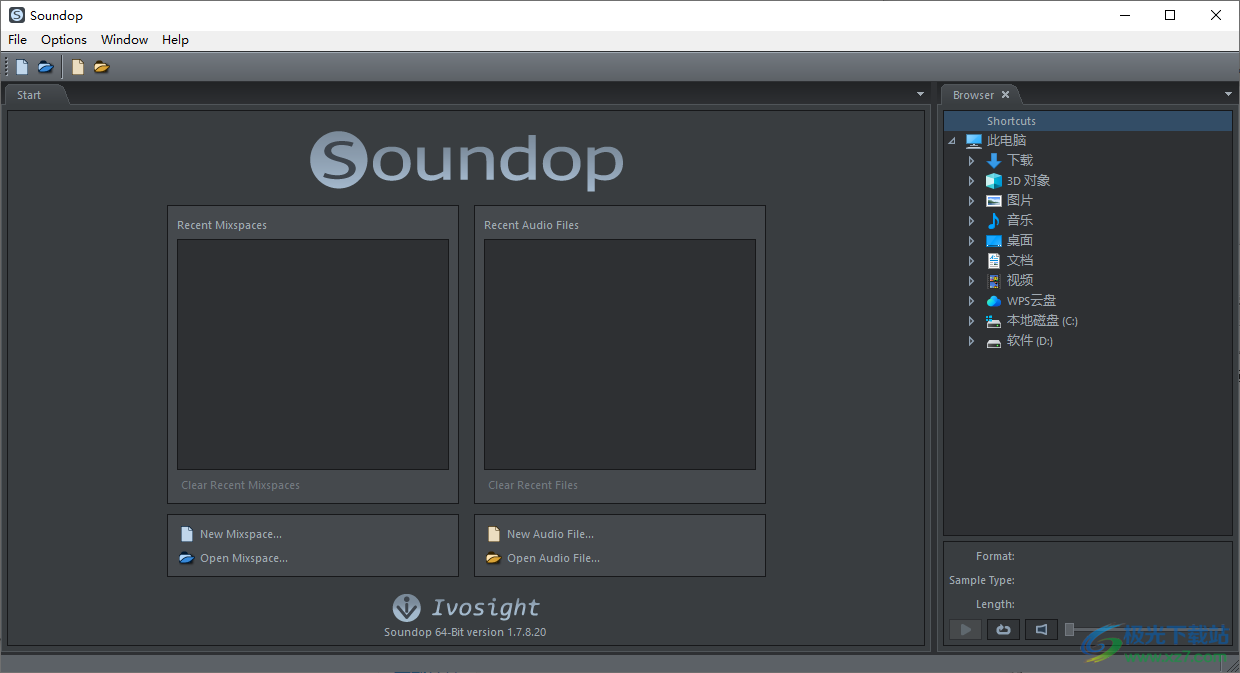Click the preview position slider handle
This screenshot has width=1240, height=673.
coord(1069,629)
